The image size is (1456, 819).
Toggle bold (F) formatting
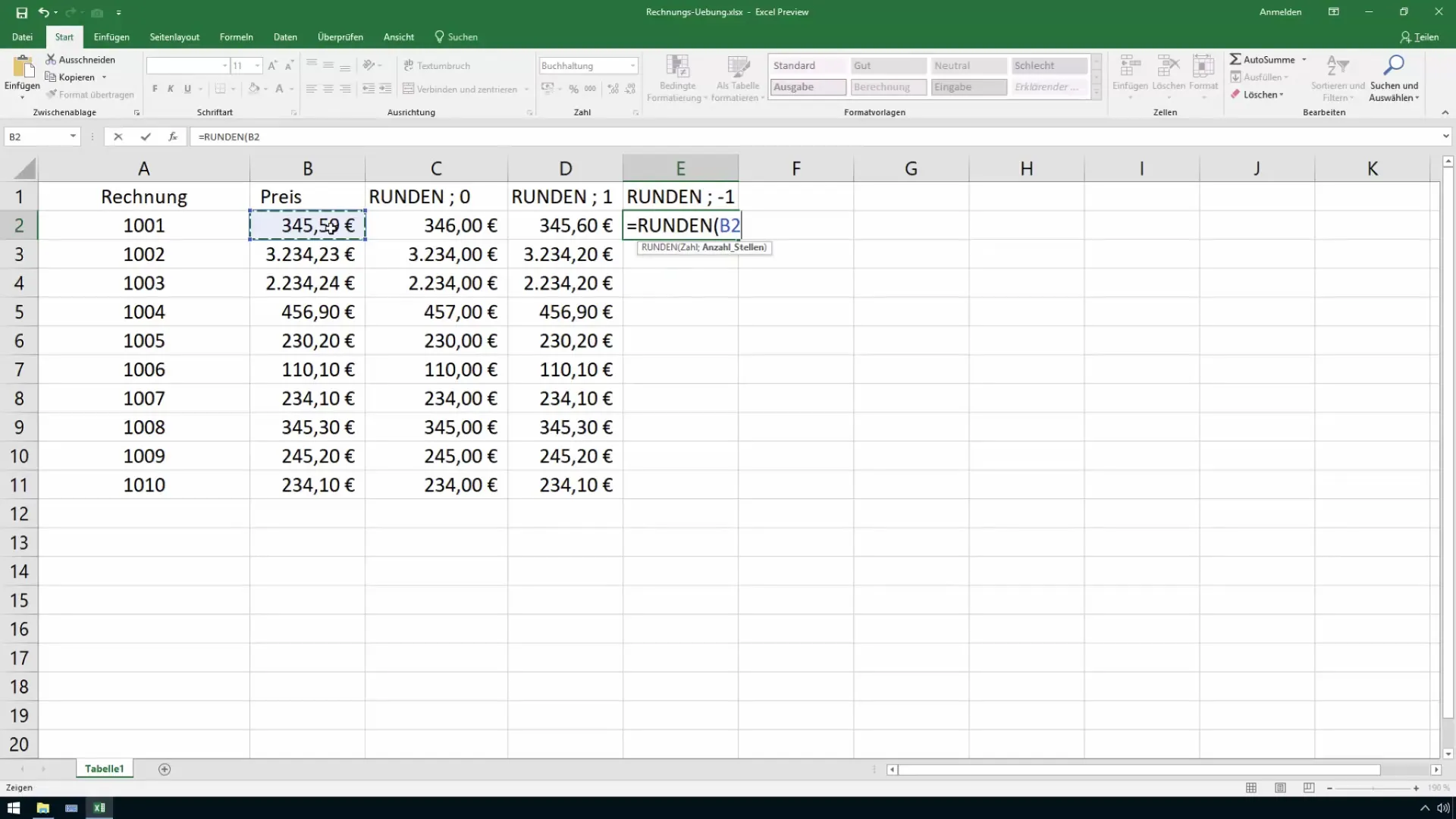[x=155, y=89]
